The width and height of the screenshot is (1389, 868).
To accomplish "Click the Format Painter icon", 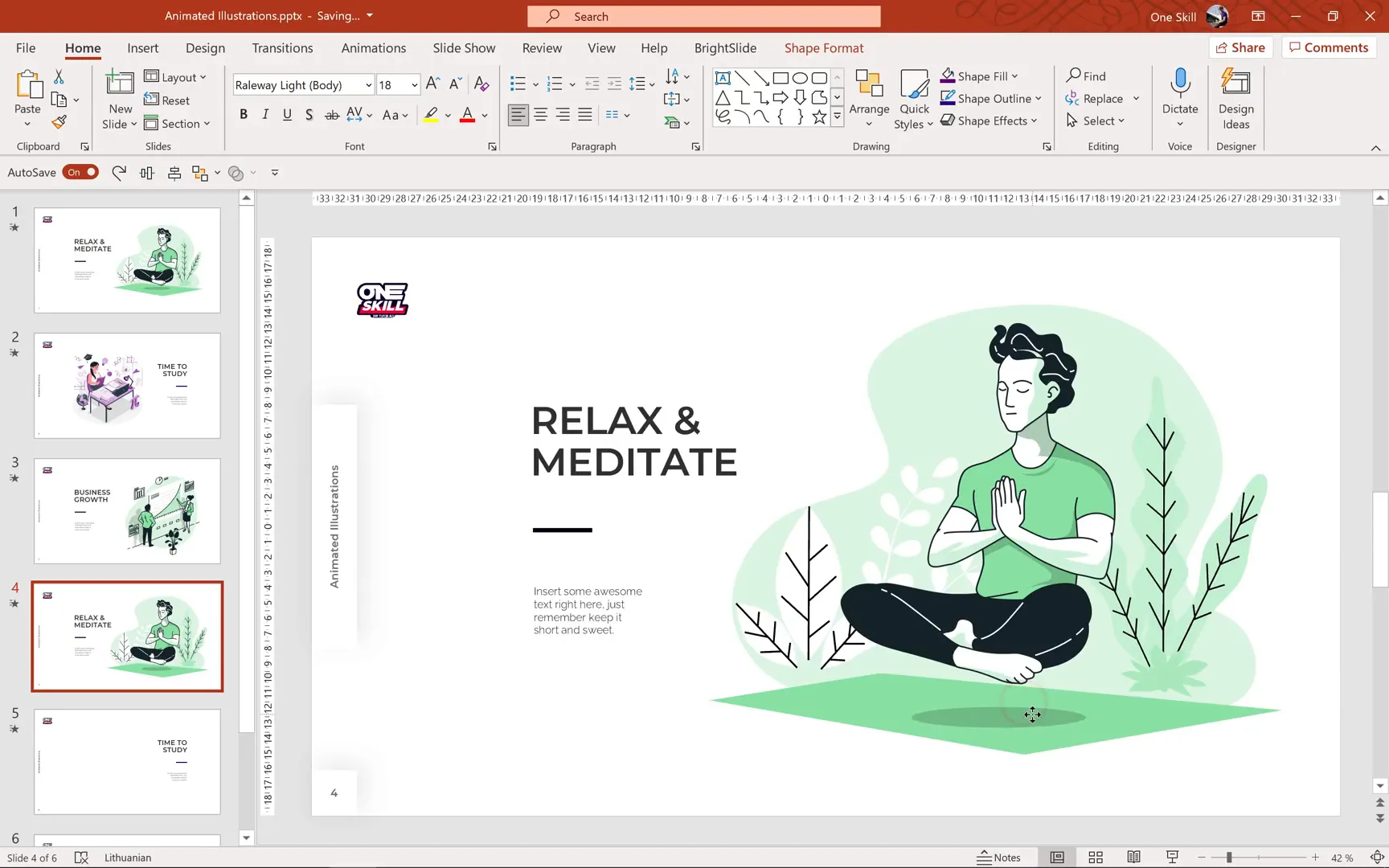I will 59,122.
